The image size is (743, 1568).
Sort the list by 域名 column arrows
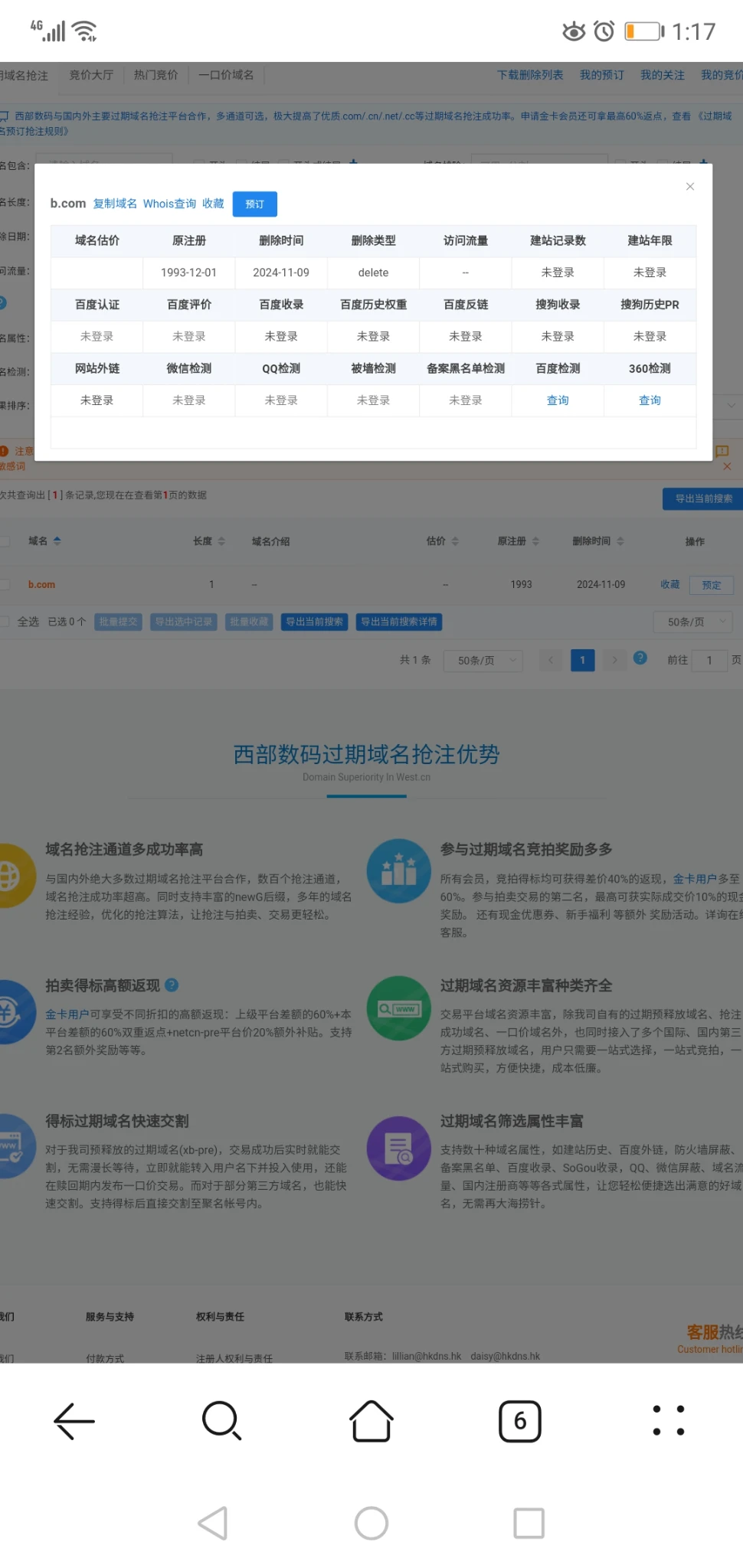(x=57, y=541)
